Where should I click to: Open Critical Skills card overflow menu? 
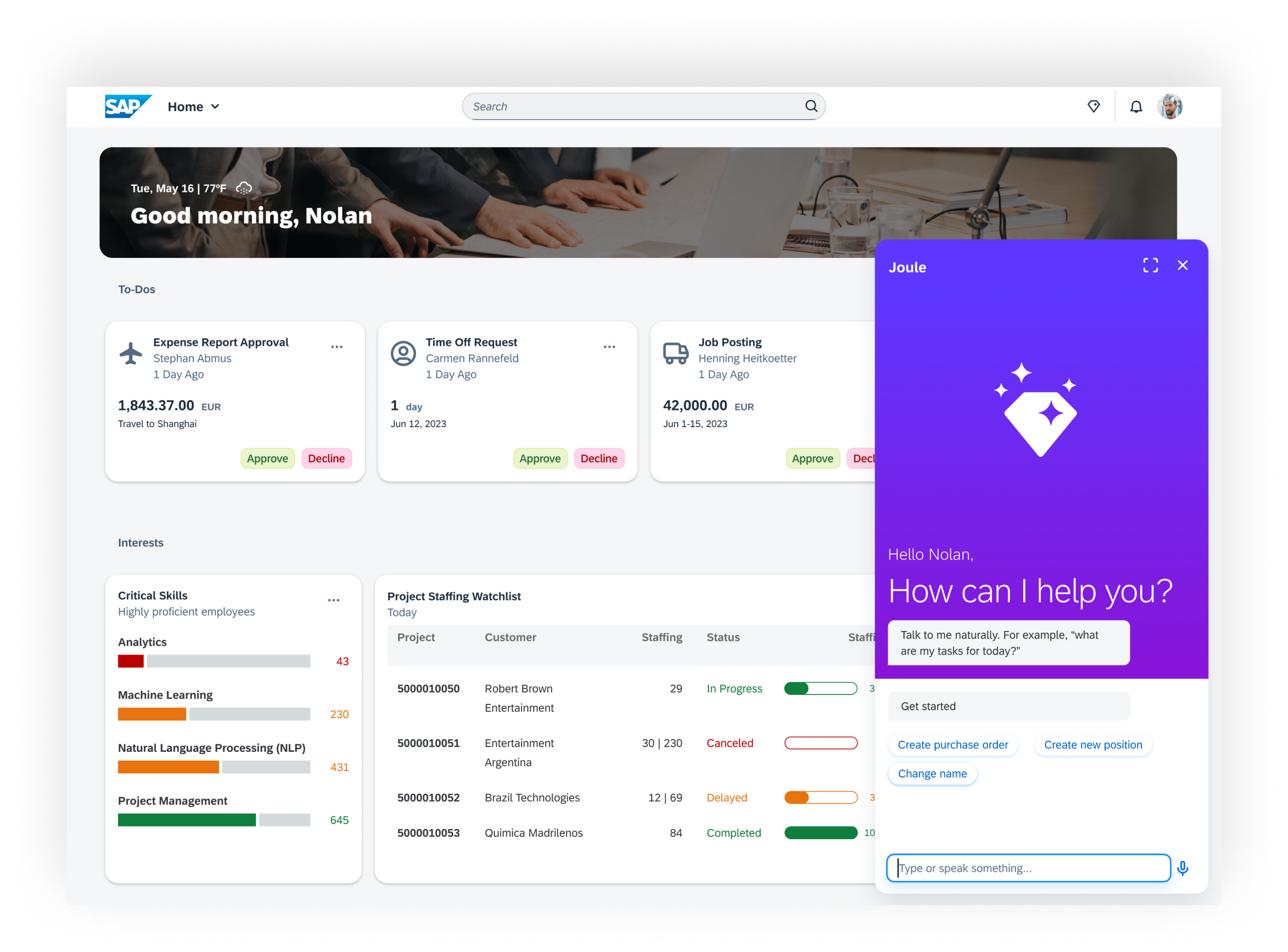click(x=333, y=601)
